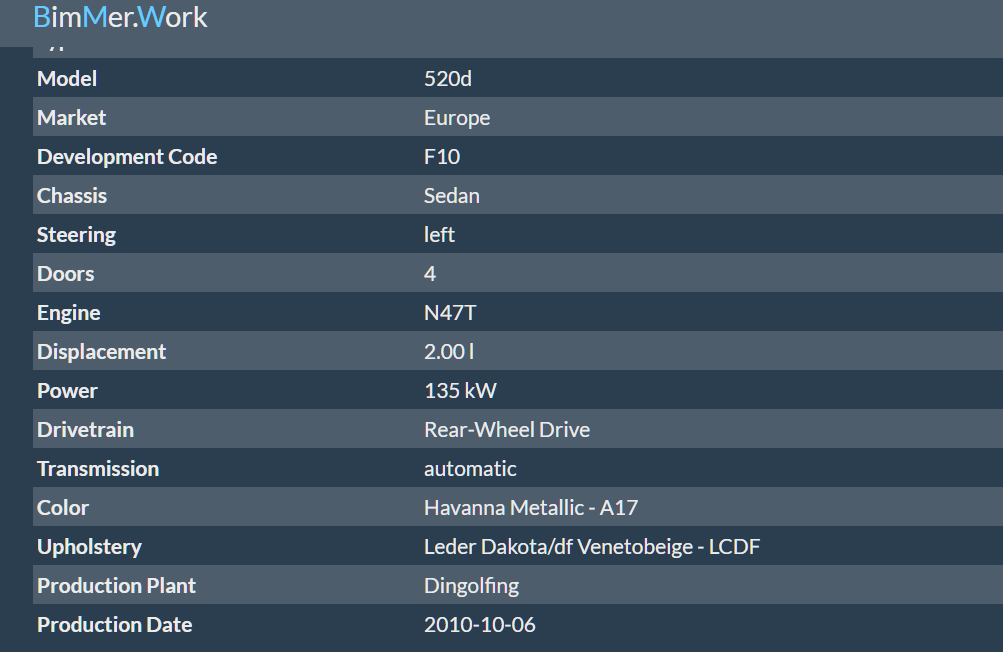Select the Power value 135 kW
The width and height of the screenshot is (1003, 652).
click(460, 391)
